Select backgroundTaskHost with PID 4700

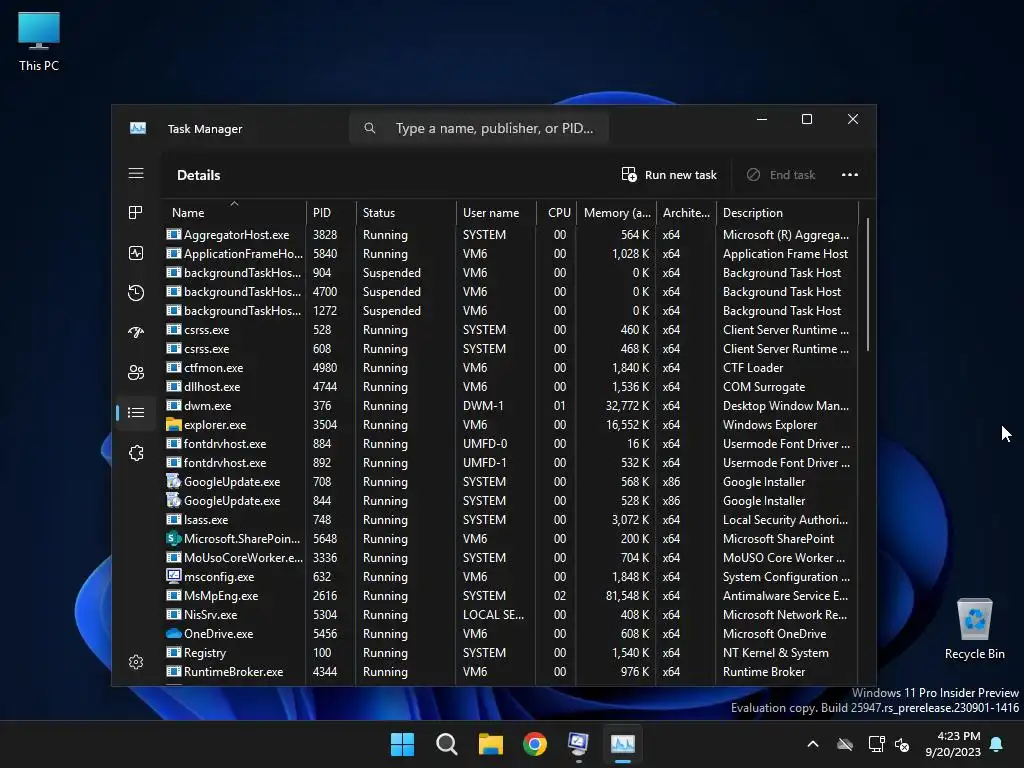click(511, 292)
